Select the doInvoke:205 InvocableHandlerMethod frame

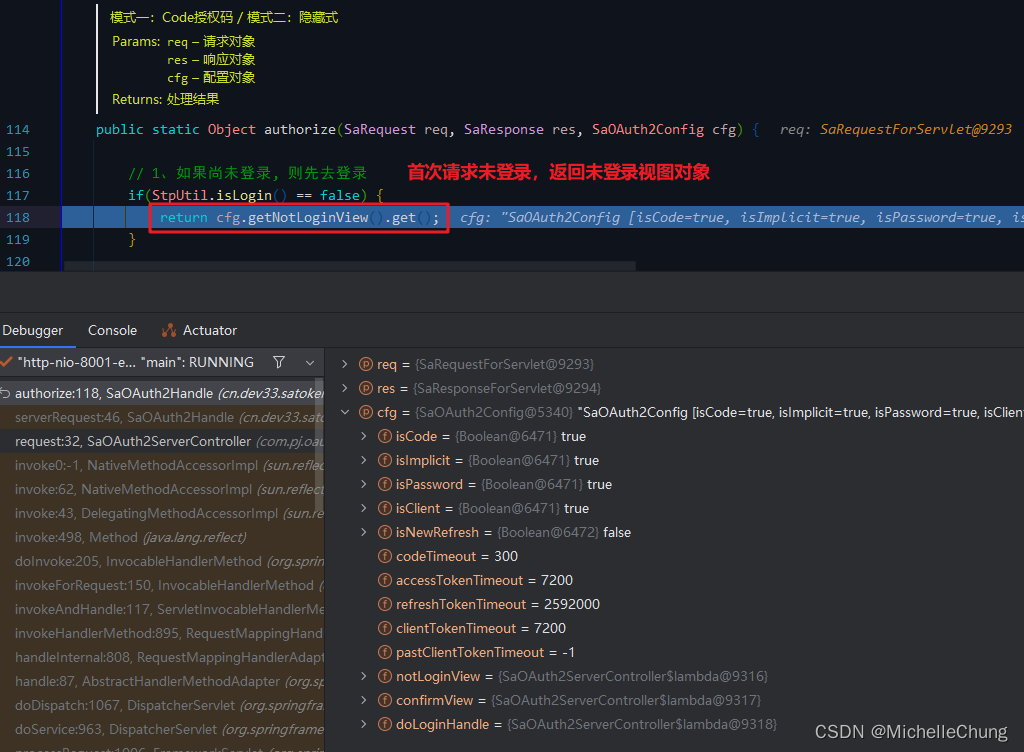click(161, 561)
